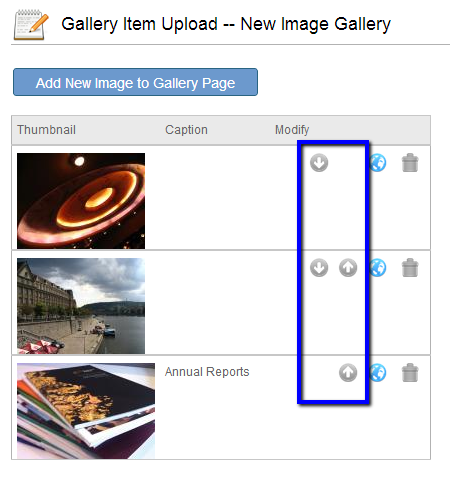Click Add New Image to Gallery Page
The height and width of the screenshot is (480, 450).
pos(135,82)
